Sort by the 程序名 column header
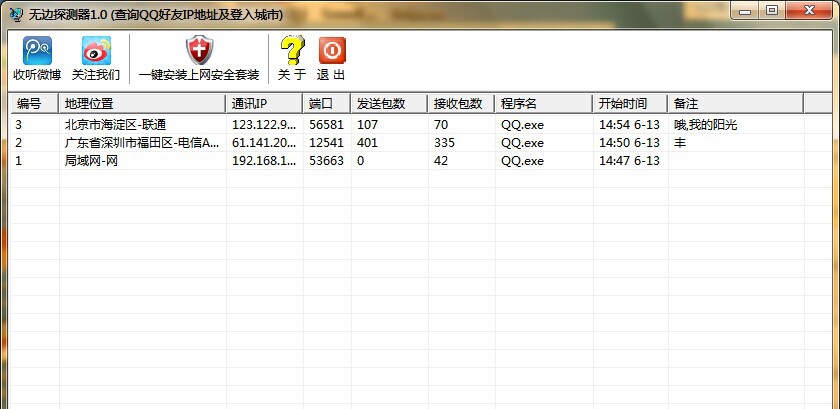 point(543,103)
